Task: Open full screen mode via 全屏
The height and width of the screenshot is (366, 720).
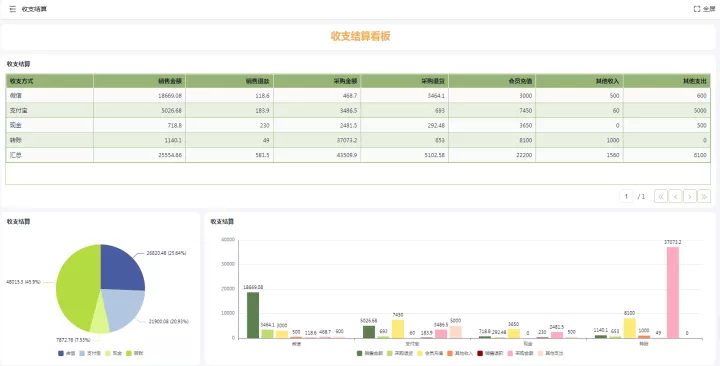Action: 704,9
